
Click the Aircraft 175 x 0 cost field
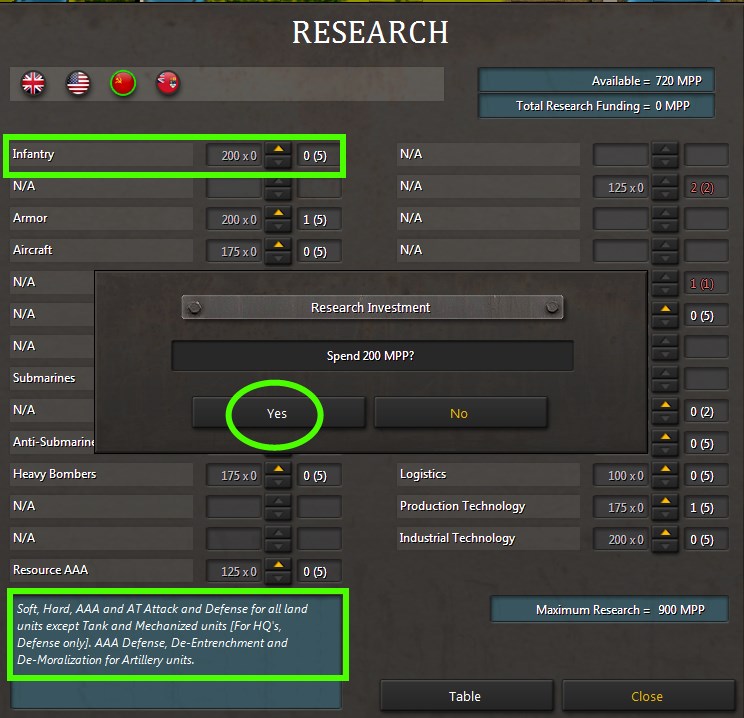(234, 252)
